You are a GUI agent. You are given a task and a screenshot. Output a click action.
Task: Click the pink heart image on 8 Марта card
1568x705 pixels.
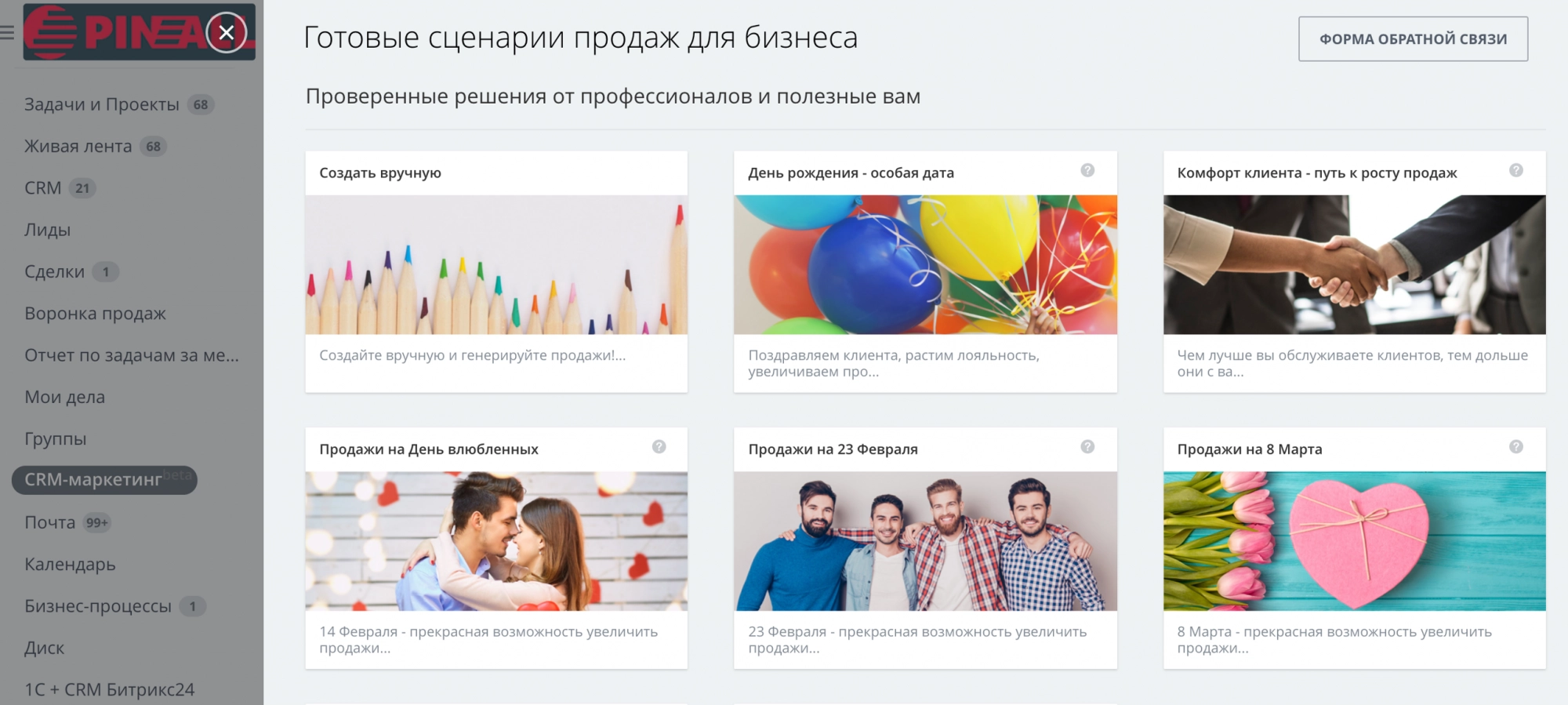click(1354, 541)
